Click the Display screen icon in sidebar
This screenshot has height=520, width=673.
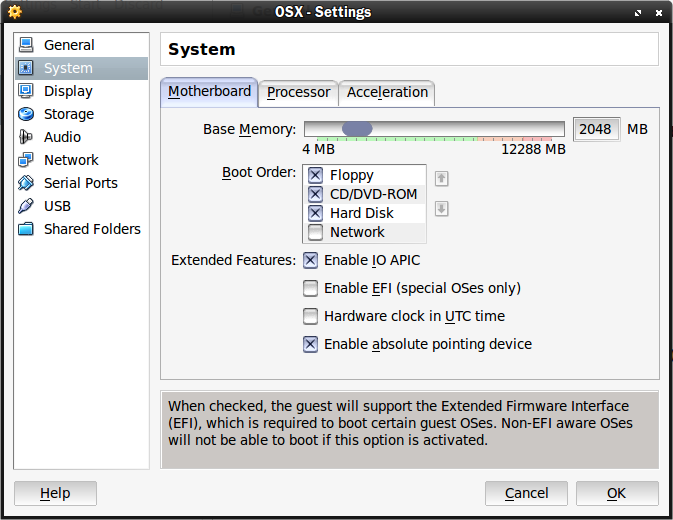(26, 91)
